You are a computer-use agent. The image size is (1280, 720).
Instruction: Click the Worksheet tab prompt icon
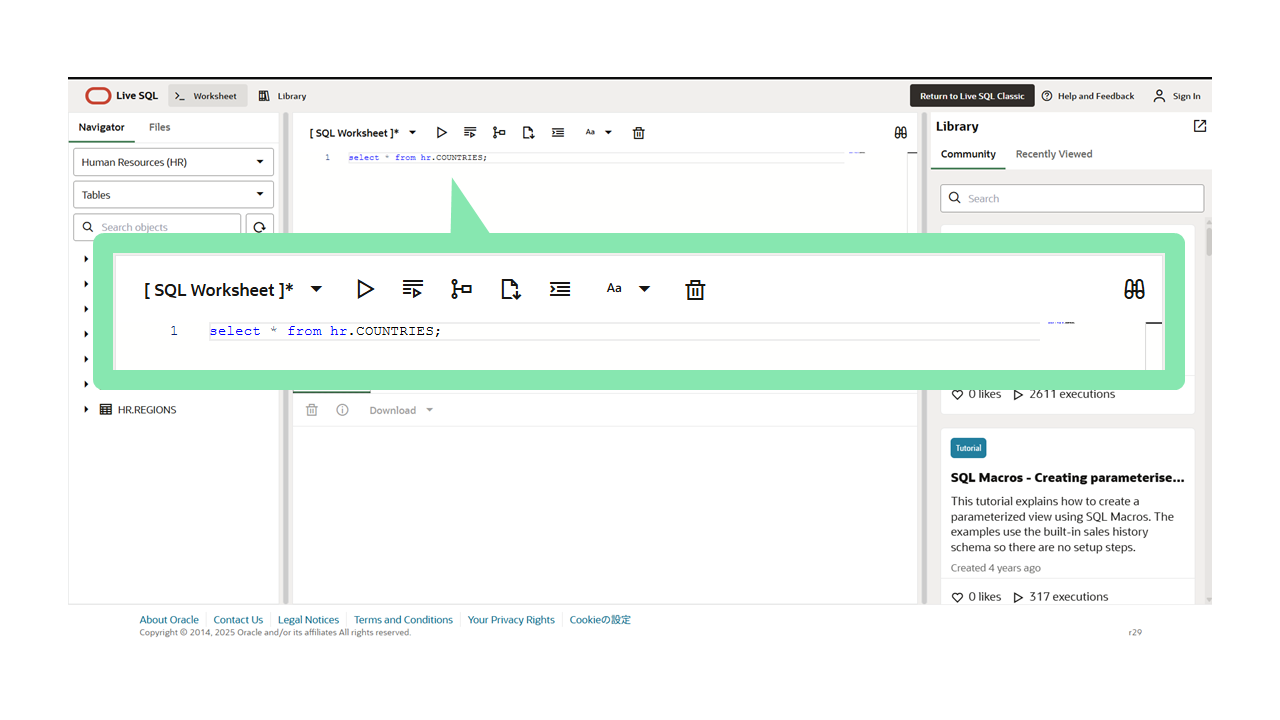click(180, 96)
